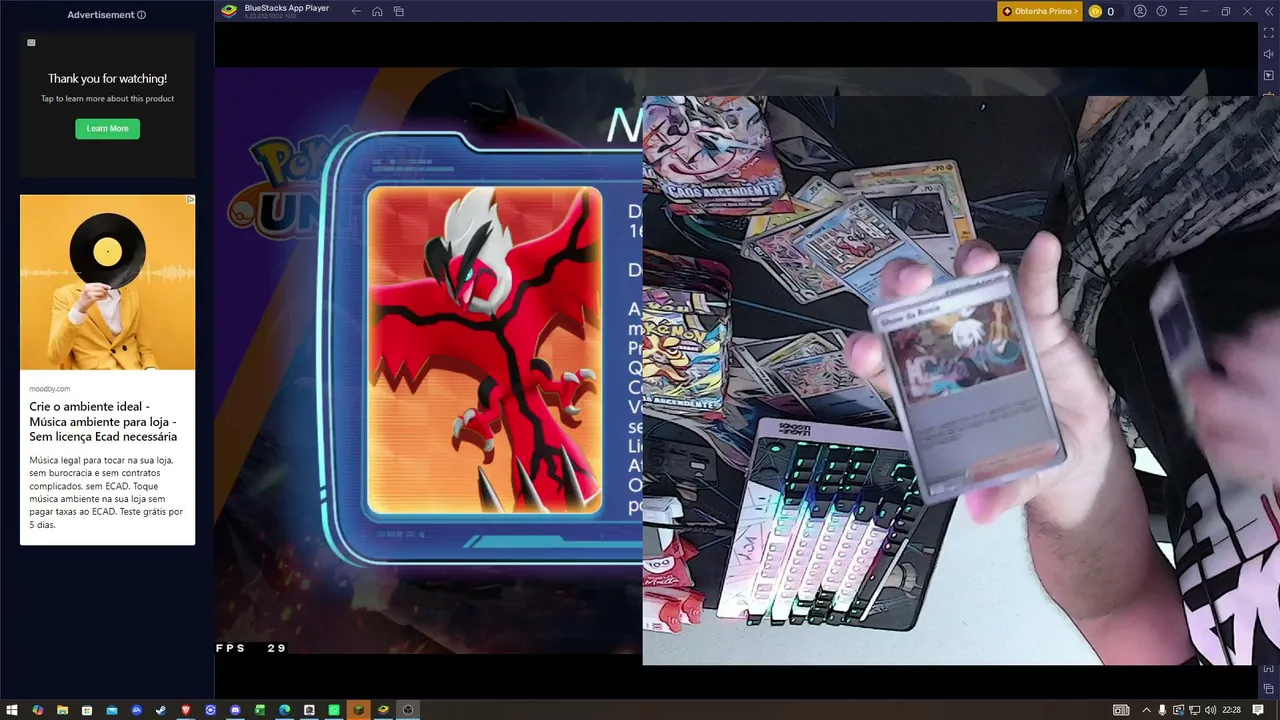The image size is (1280, 720).
Task: Open WhatsApp from the taskbar
Action: coord(334,710)
